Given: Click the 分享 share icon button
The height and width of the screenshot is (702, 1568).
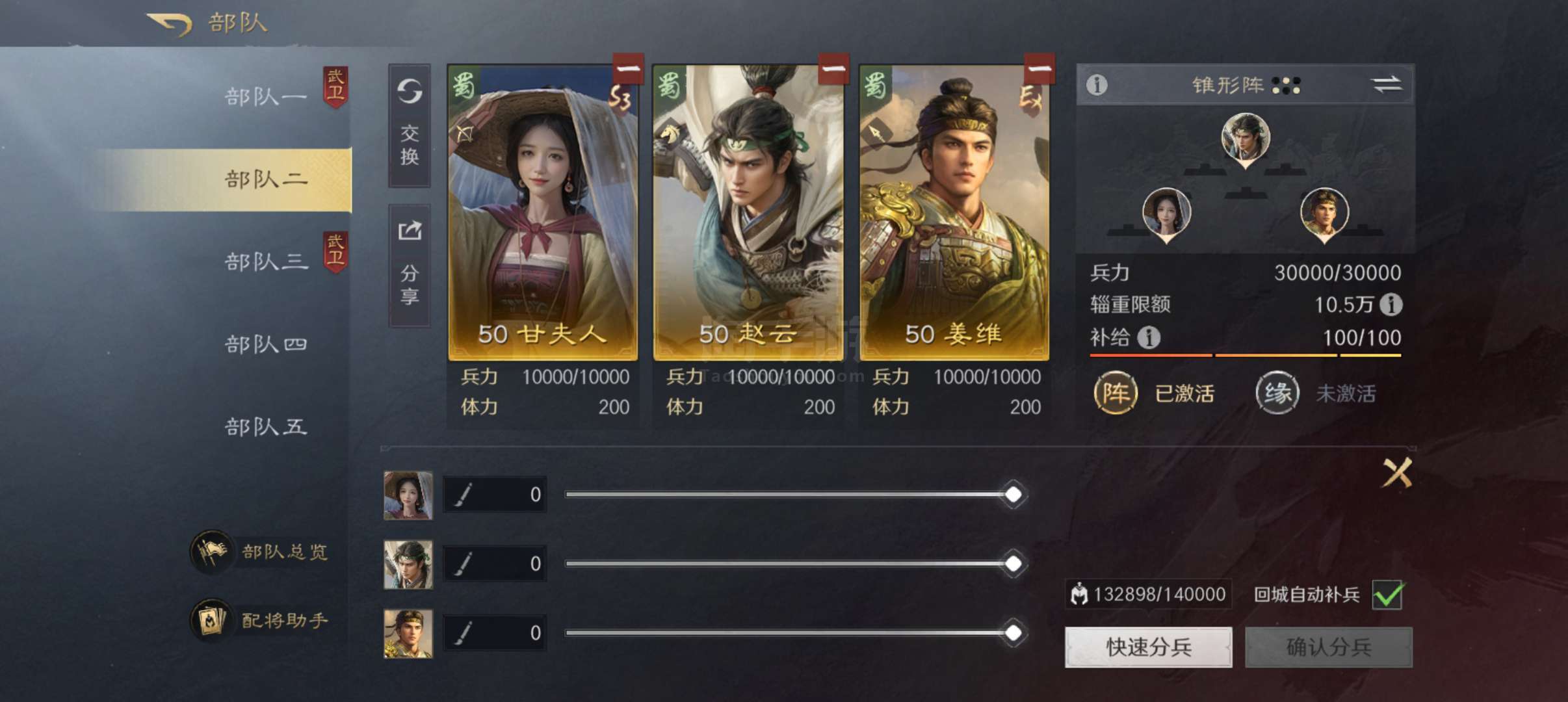Looking at the screenshot, I should point(410,265).
